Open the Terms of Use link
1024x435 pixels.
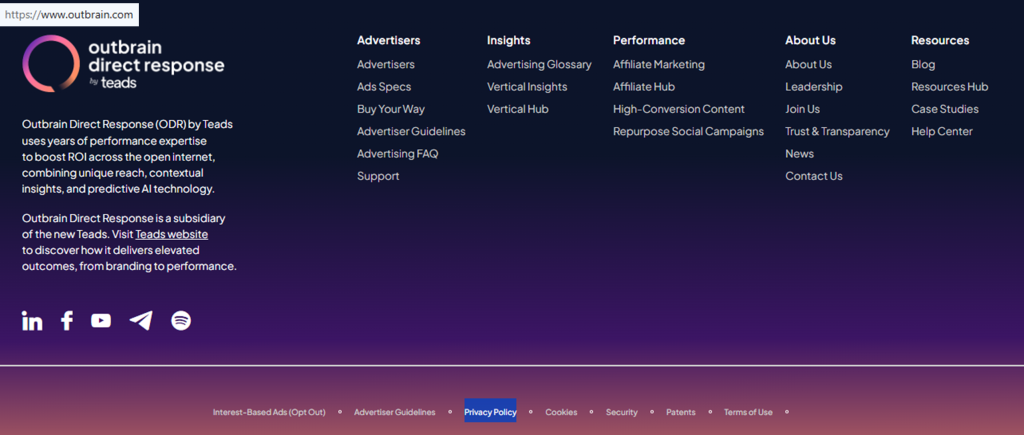click(748, 412)
